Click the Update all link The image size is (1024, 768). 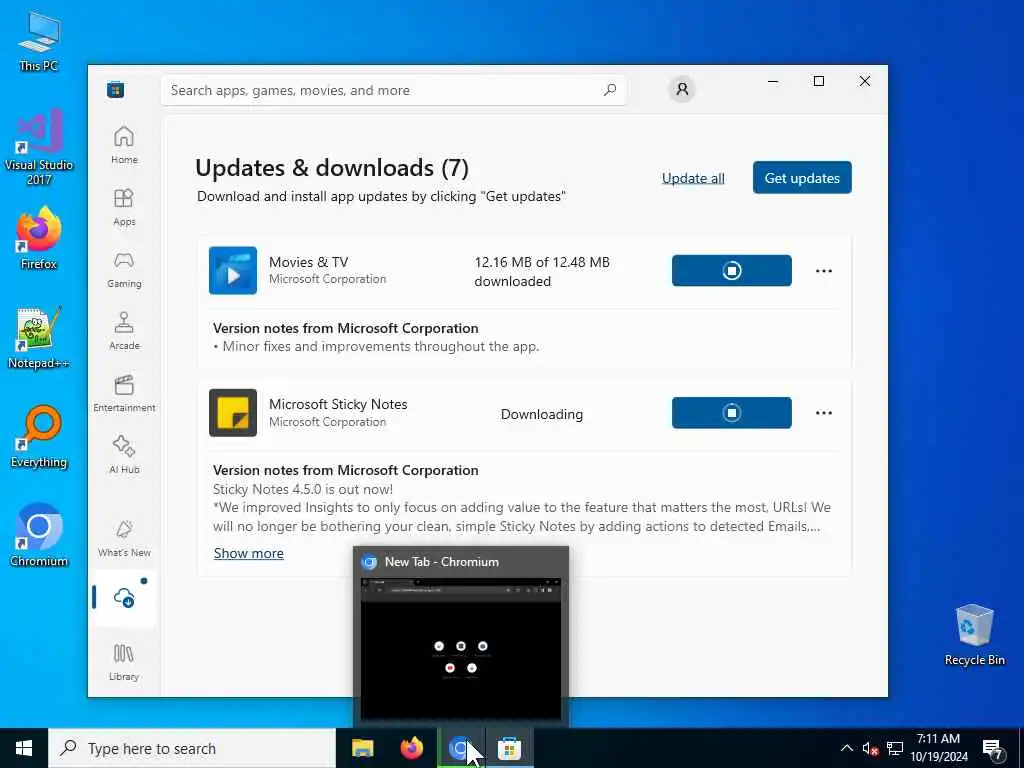point(693,178)
